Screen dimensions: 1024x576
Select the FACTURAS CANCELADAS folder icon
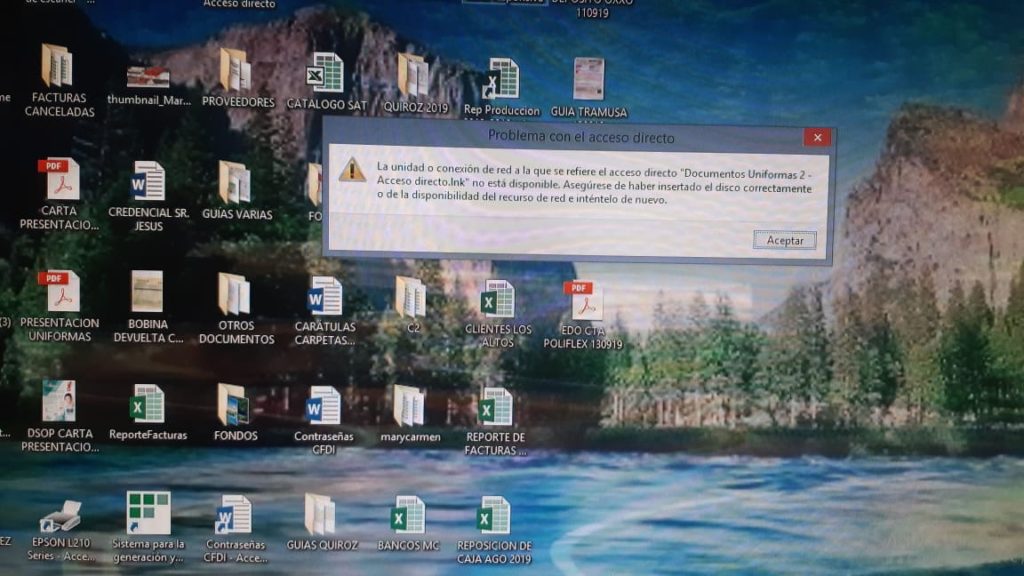click(x=57, y=68)
